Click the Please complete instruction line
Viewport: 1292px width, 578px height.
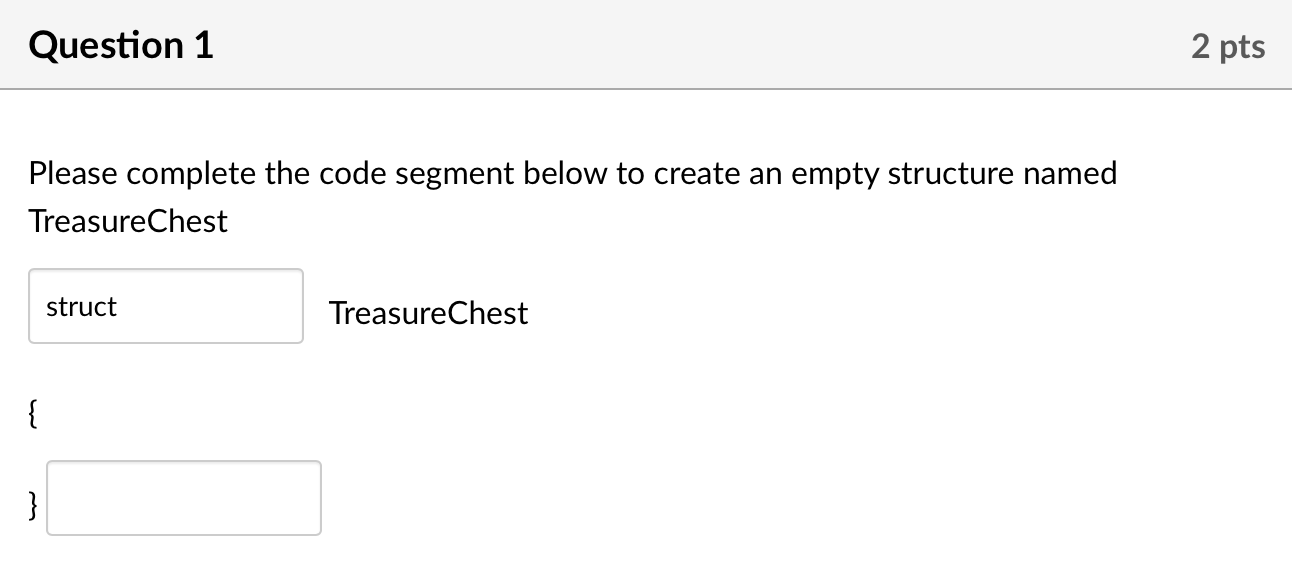point(572,172)
